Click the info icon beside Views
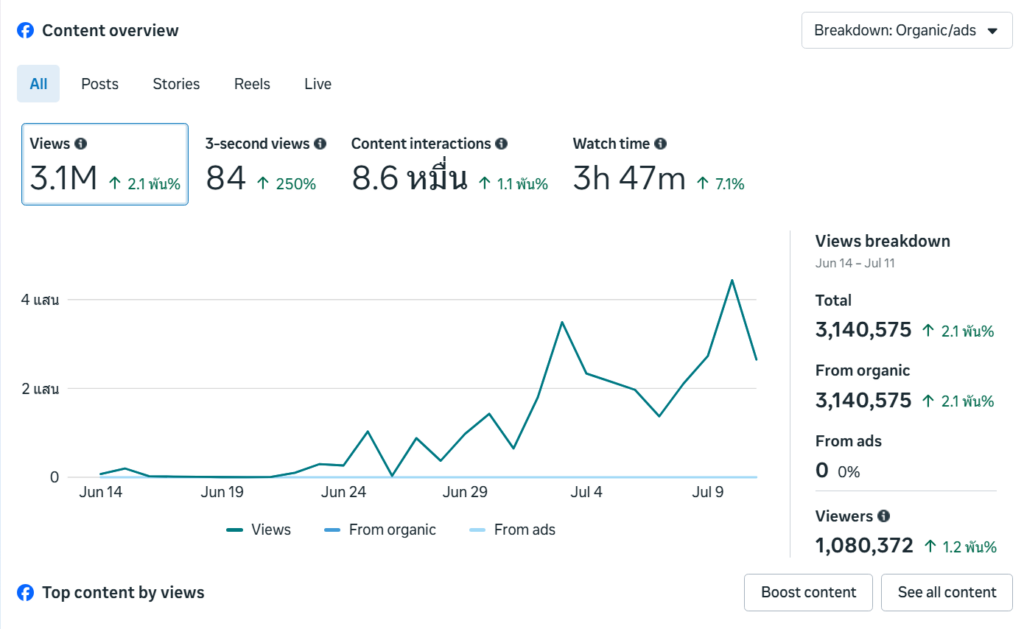This screenshot has width=1024, height=629. (80, 144)
